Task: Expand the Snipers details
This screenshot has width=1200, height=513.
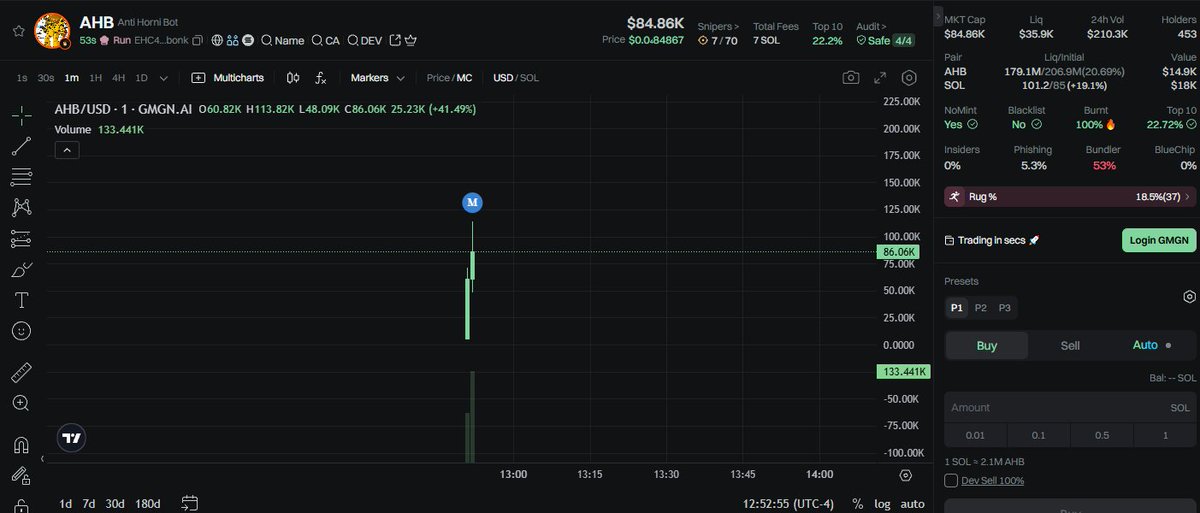Action: point(718,26)
